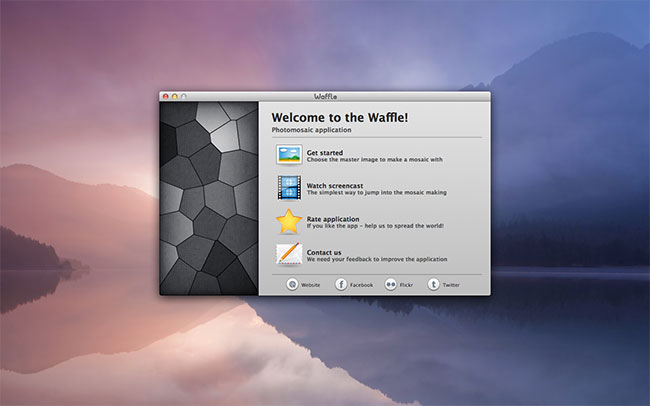
Task: Select the "Get started" heading text
Action: pos(324,153)
